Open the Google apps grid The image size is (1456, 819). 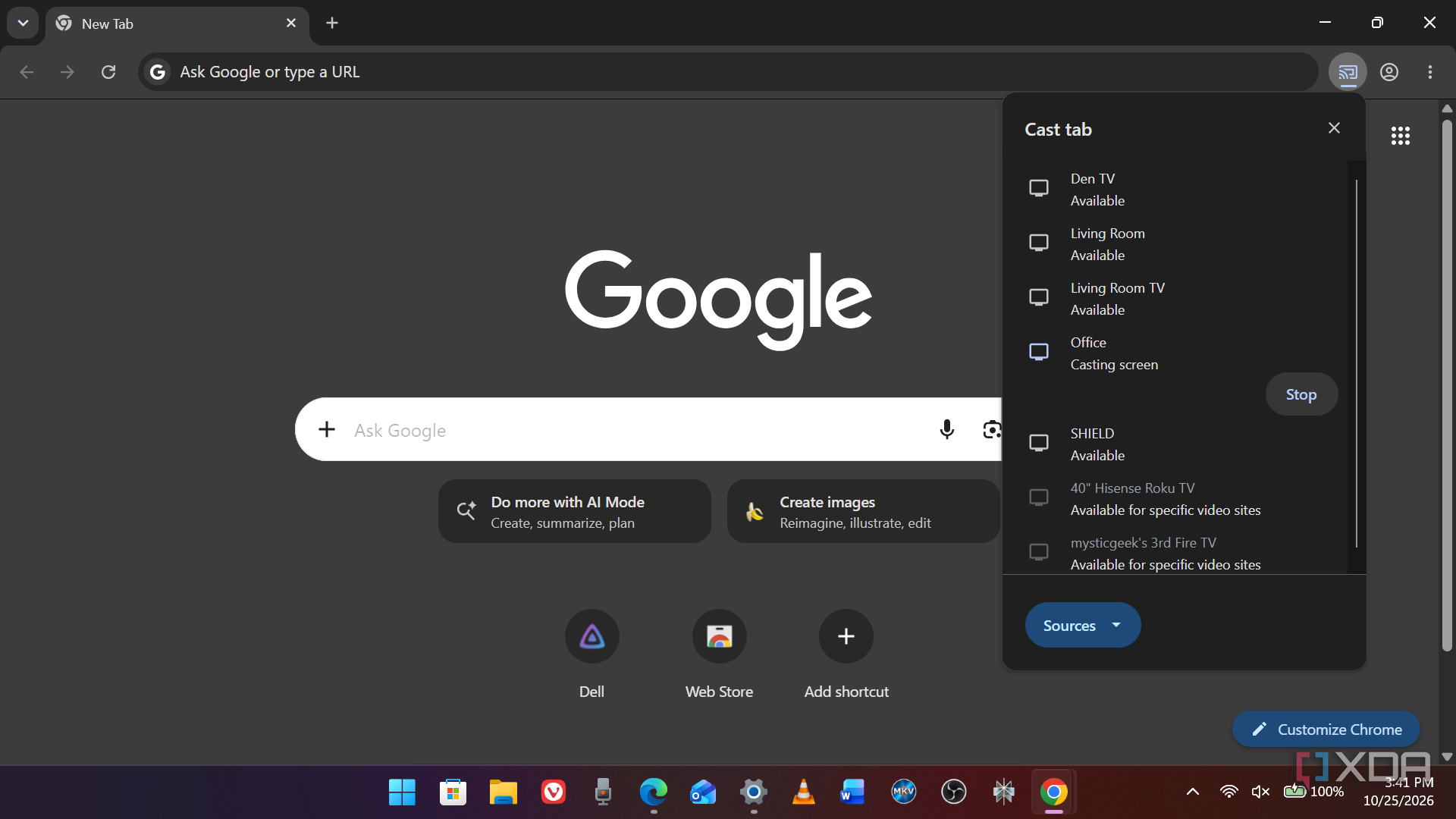(x=1401, y=136)
